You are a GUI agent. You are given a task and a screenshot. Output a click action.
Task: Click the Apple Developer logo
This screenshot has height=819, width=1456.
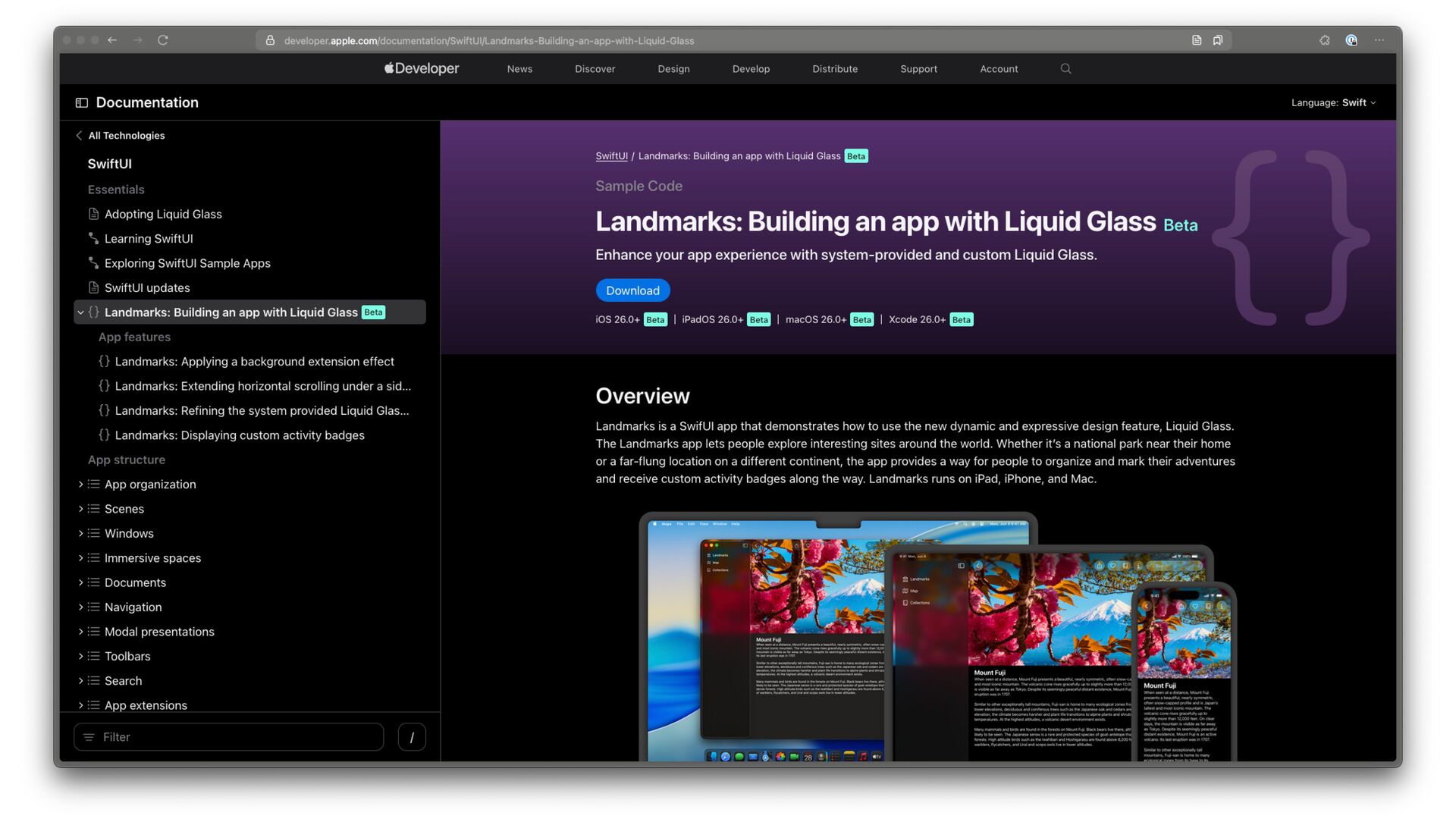click(422, 68)
